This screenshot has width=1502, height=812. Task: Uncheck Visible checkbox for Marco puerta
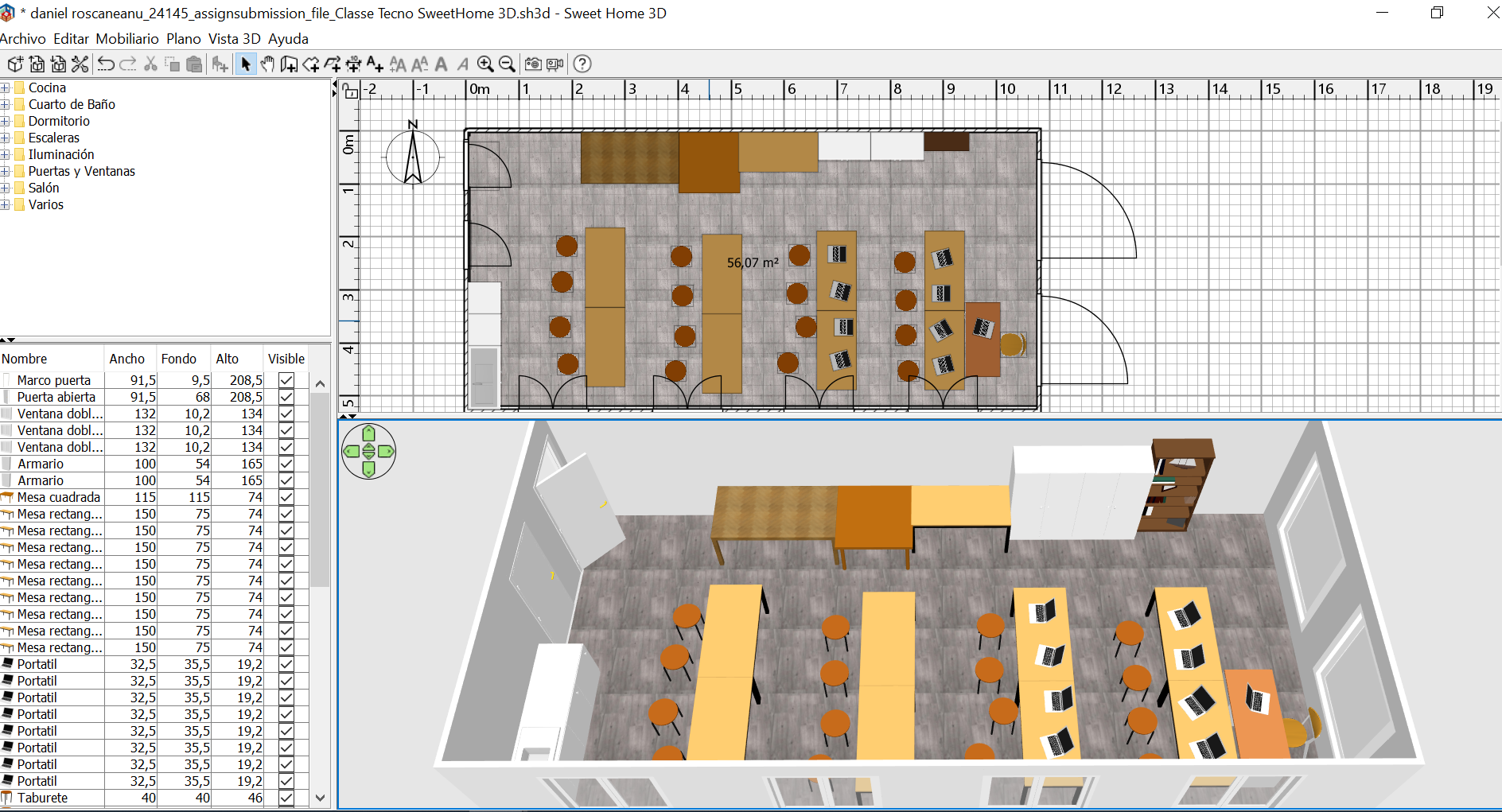[286, 380]
